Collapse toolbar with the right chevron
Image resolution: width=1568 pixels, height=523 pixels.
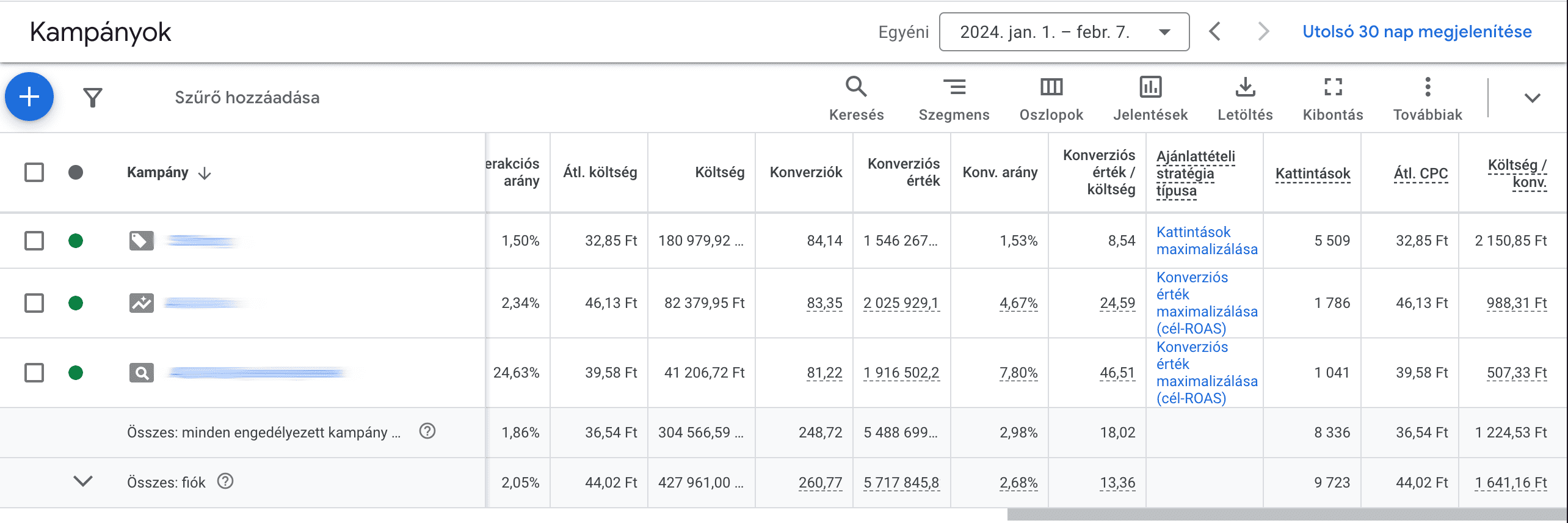pos(1533,98)
